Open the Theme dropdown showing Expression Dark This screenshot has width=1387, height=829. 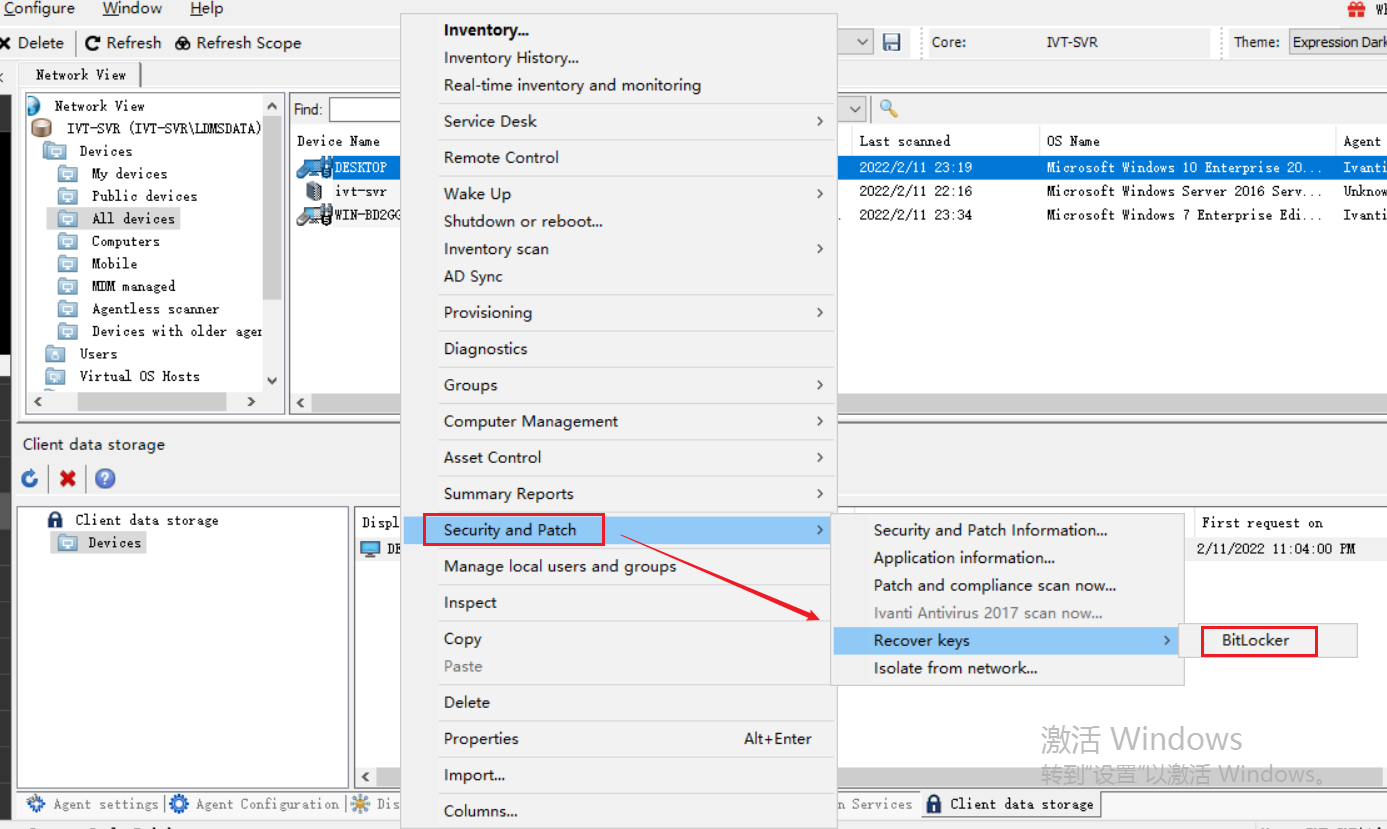coord(1337,42)
